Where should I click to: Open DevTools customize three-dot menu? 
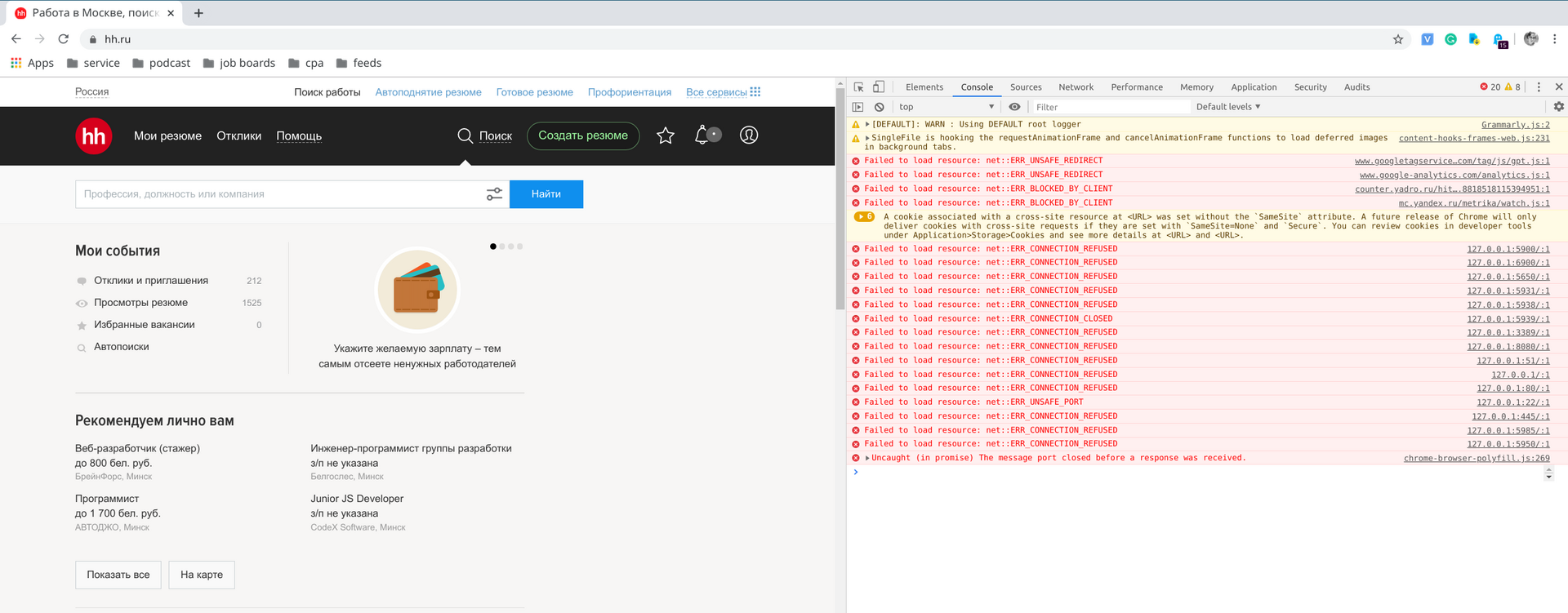(1539, 87)
